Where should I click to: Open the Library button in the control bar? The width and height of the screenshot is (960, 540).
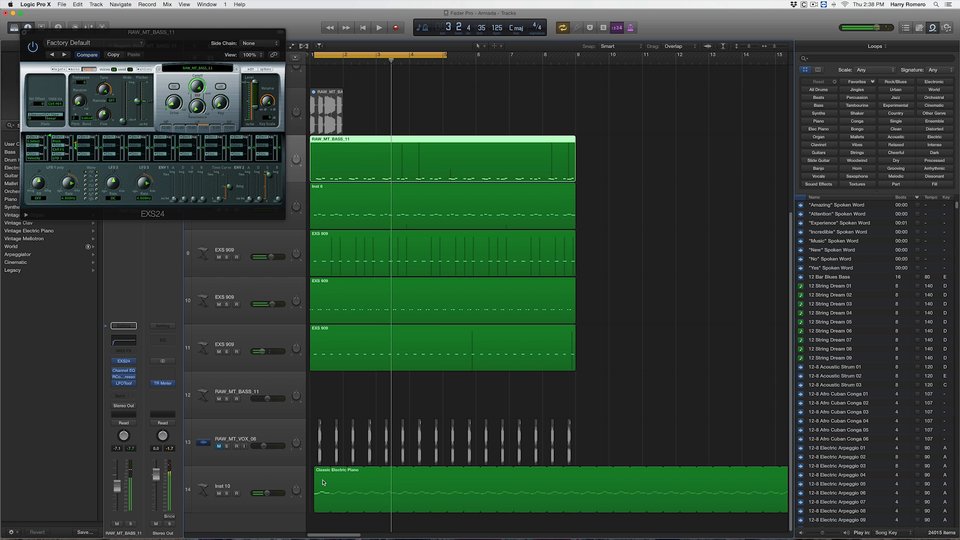14,28
